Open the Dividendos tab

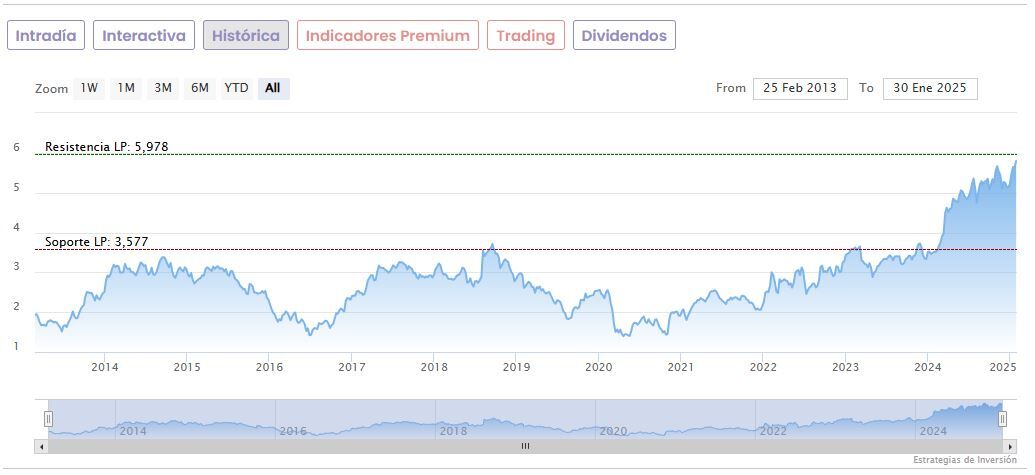624,36
